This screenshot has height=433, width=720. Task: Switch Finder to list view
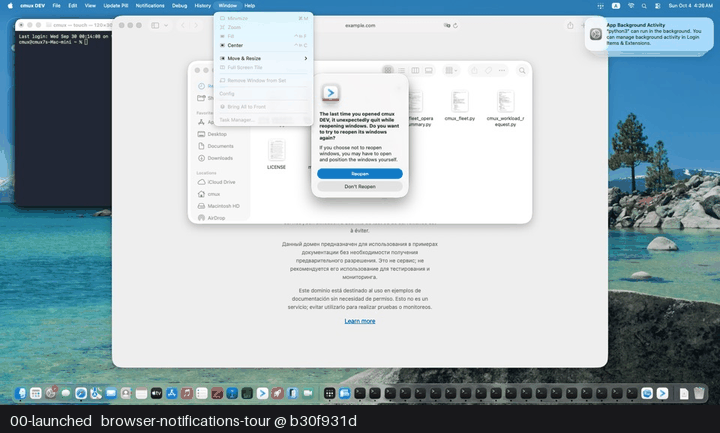402,70
